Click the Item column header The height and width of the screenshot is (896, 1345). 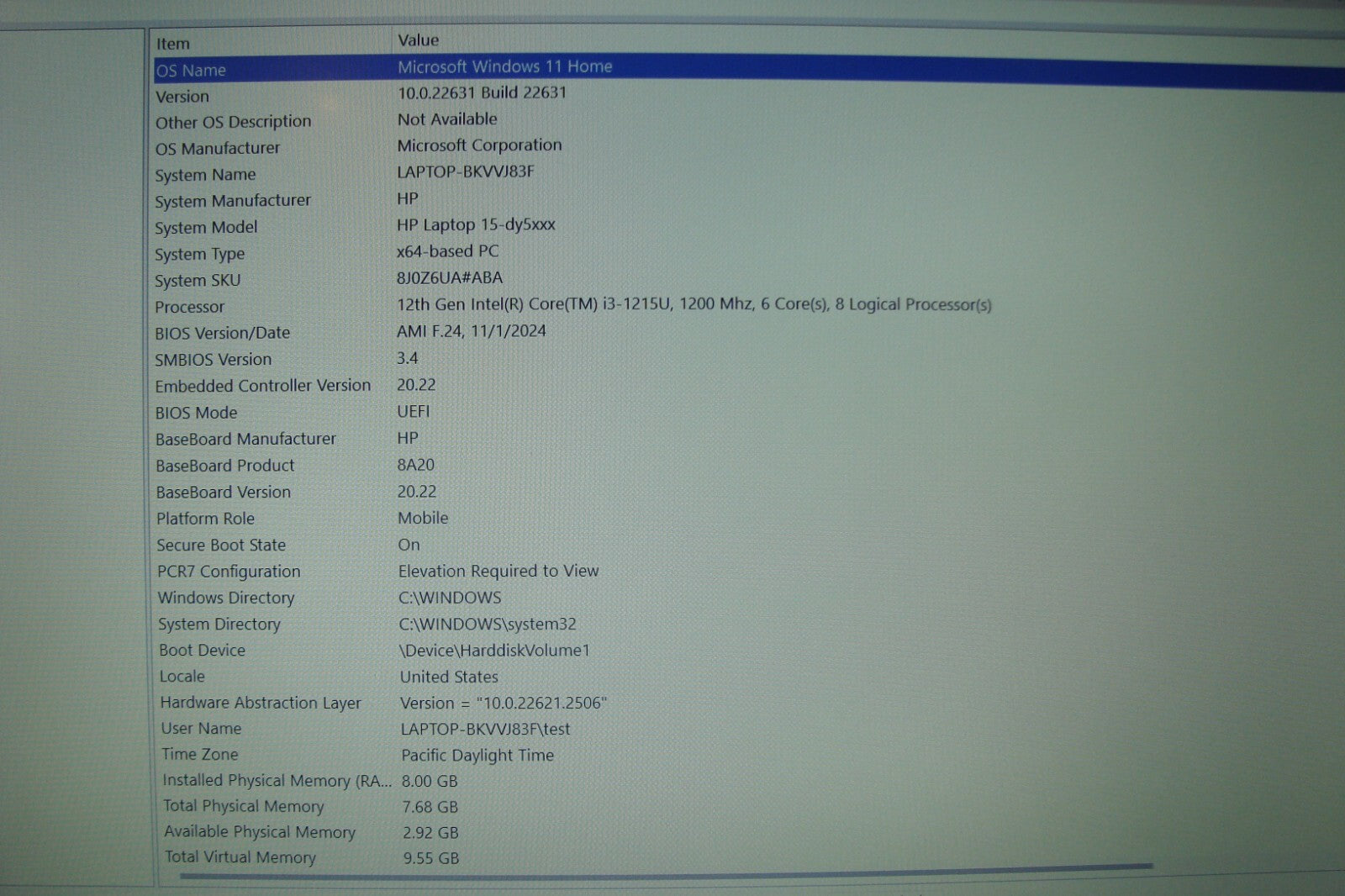tap(173, 44)
